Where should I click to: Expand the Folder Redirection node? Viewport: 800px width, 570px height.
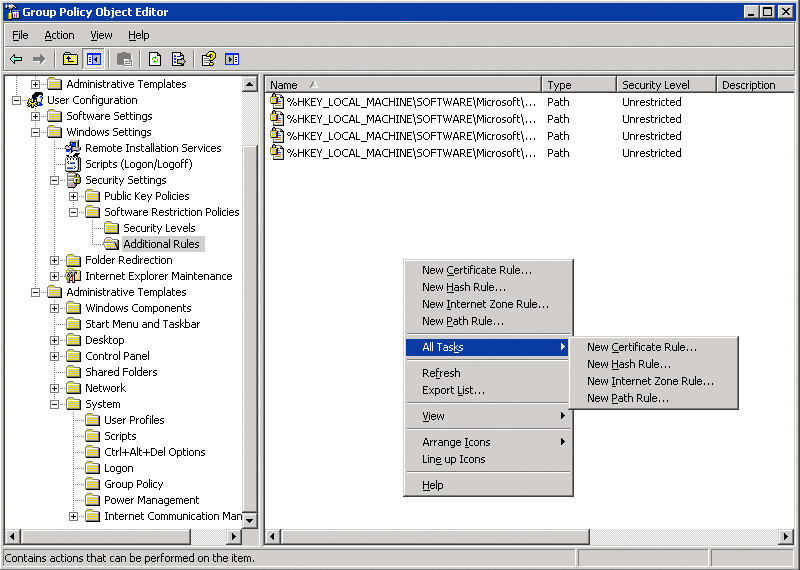[x=54, y=260]
